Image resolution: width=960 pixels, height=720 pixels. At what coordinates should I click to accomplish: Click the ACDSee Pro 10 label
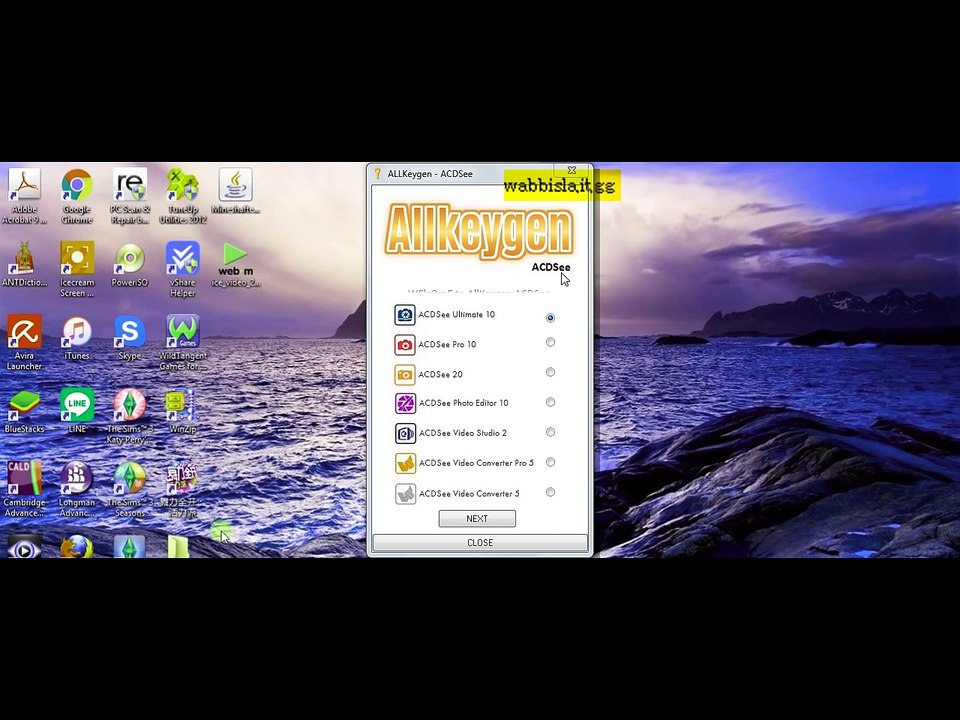447,345
